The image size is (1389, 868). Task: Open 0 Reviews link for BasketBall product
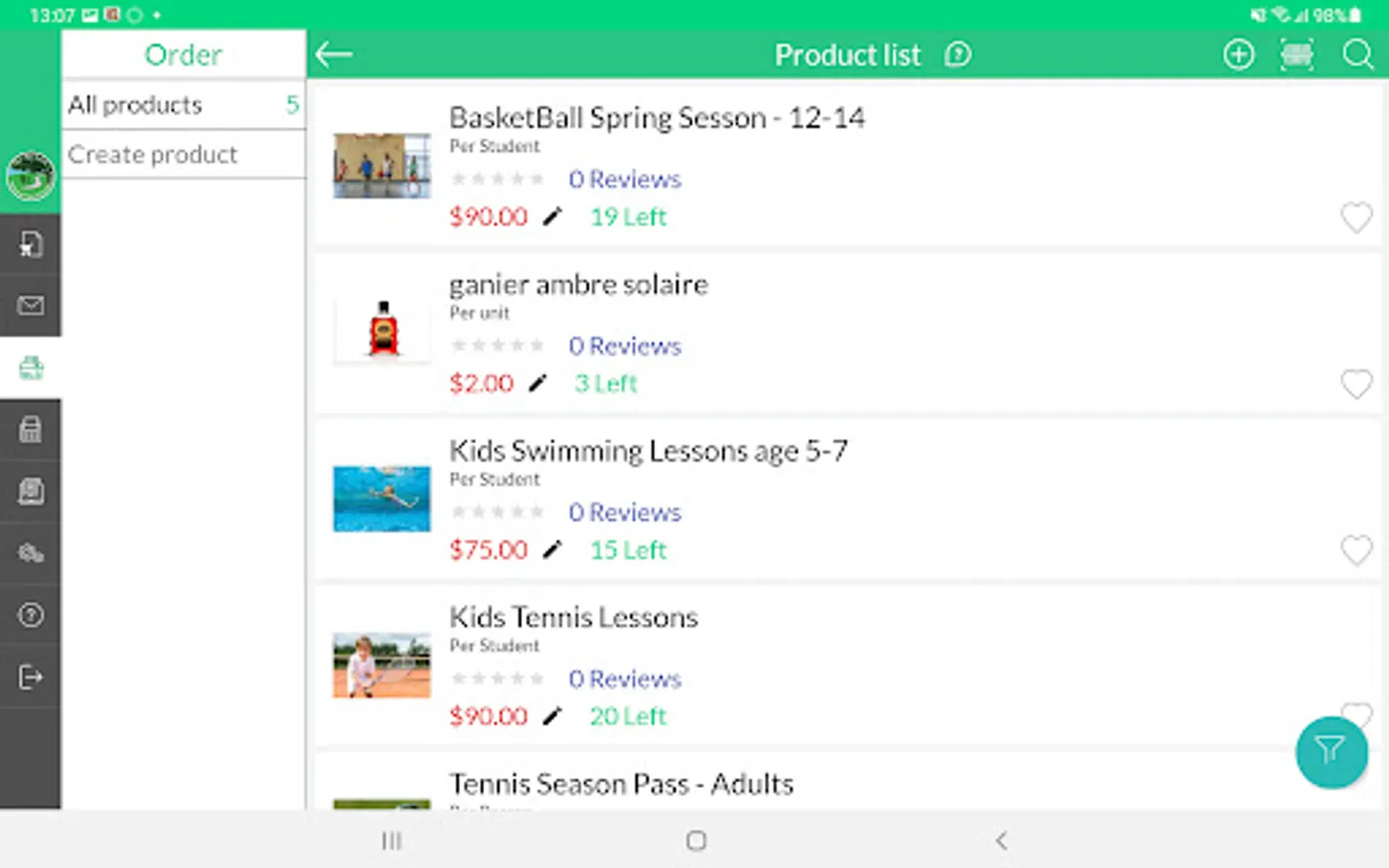pyautogui.click(x=624, y=179)
